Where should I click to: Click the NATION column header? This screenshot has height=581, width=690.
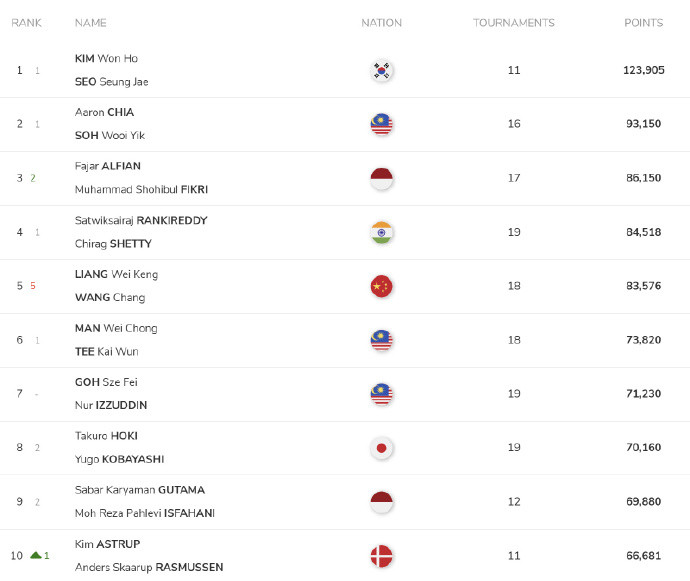pos(381,23)
